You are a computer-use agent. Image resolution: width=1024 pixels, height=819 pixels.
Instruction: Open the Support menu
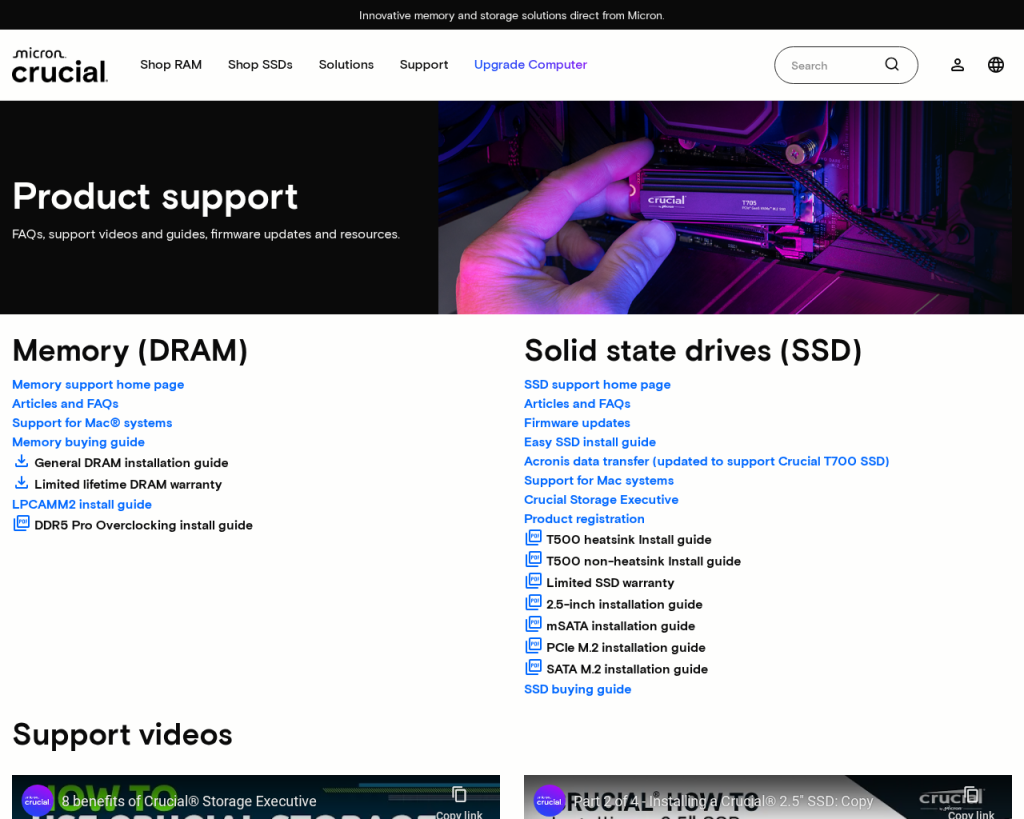tap(424, 65)
